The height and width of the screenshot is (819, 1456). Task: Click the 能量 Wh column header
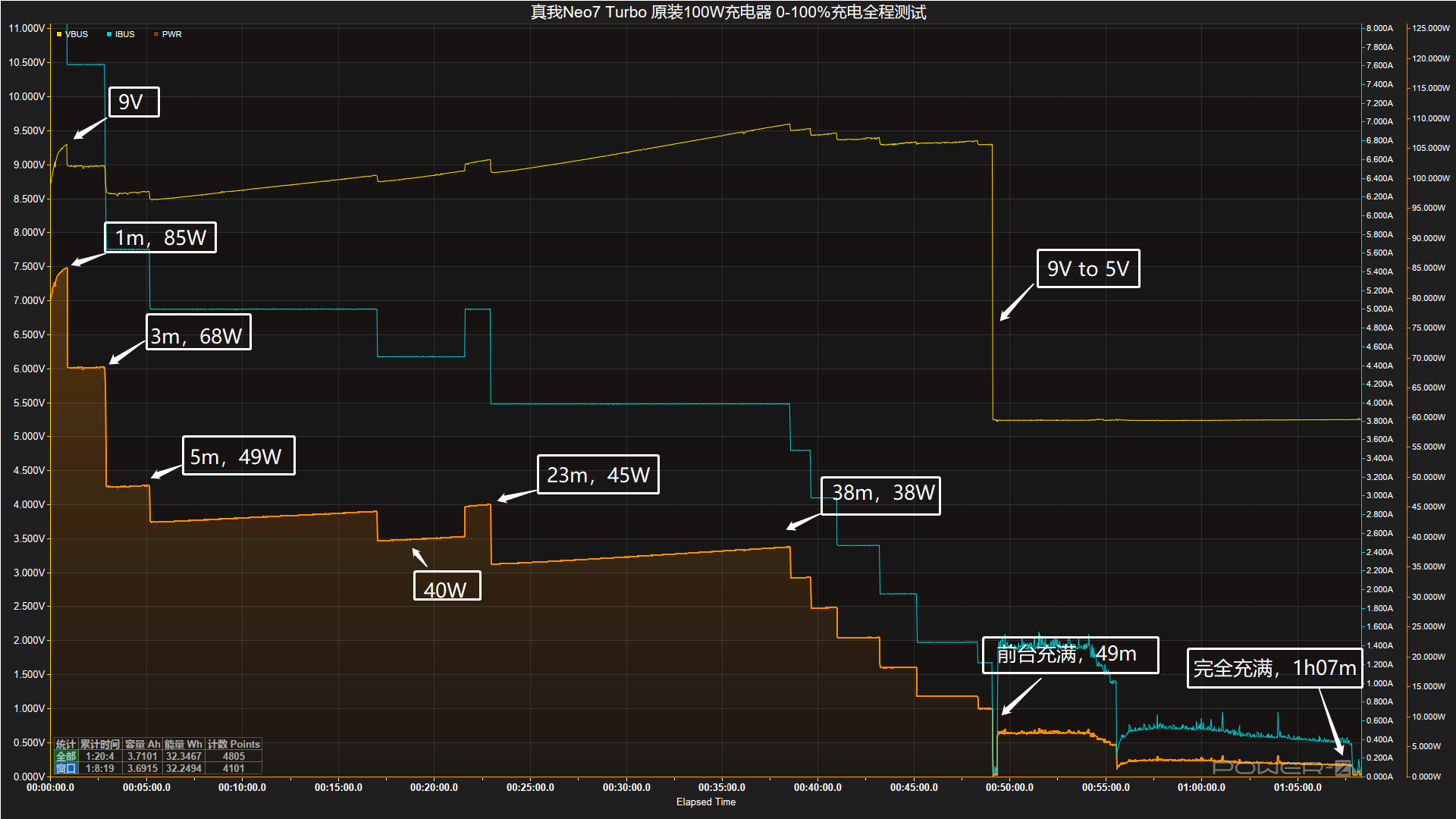184,744
